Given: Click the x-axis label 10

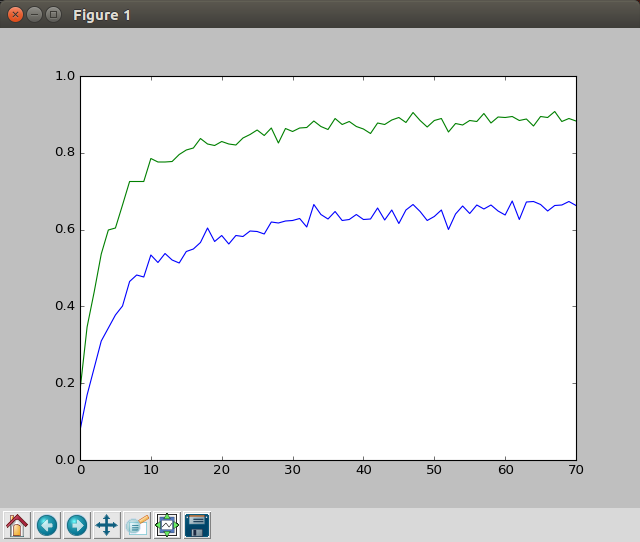Looking at the screenshot, I should pyautogui.click(x=151, y=470).
